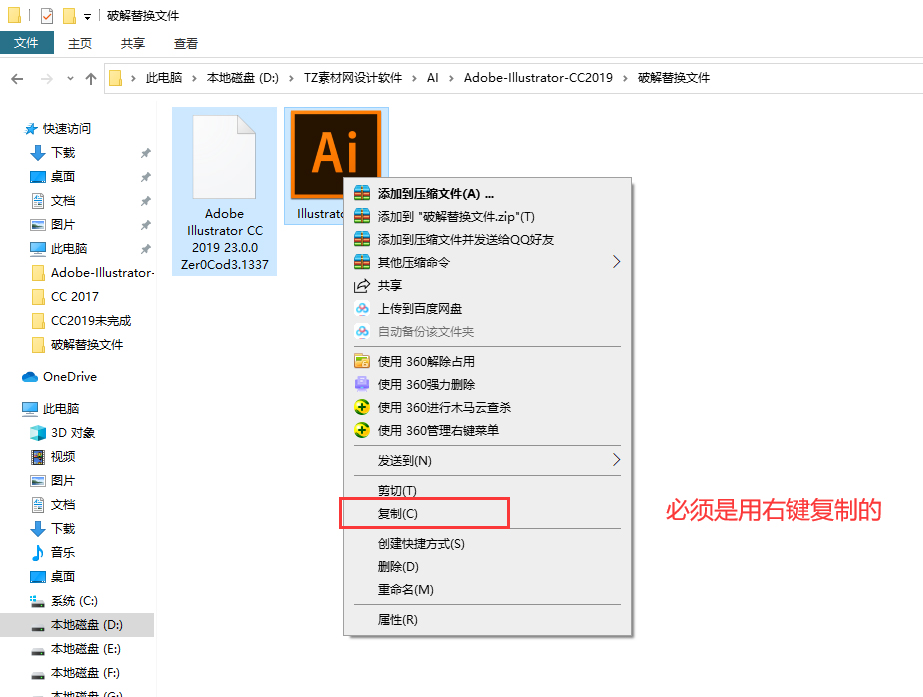The height and width of the screenshot is (697, 923).
Task: Unpin 桌面 using its pin icon
Action: [145, 177]
